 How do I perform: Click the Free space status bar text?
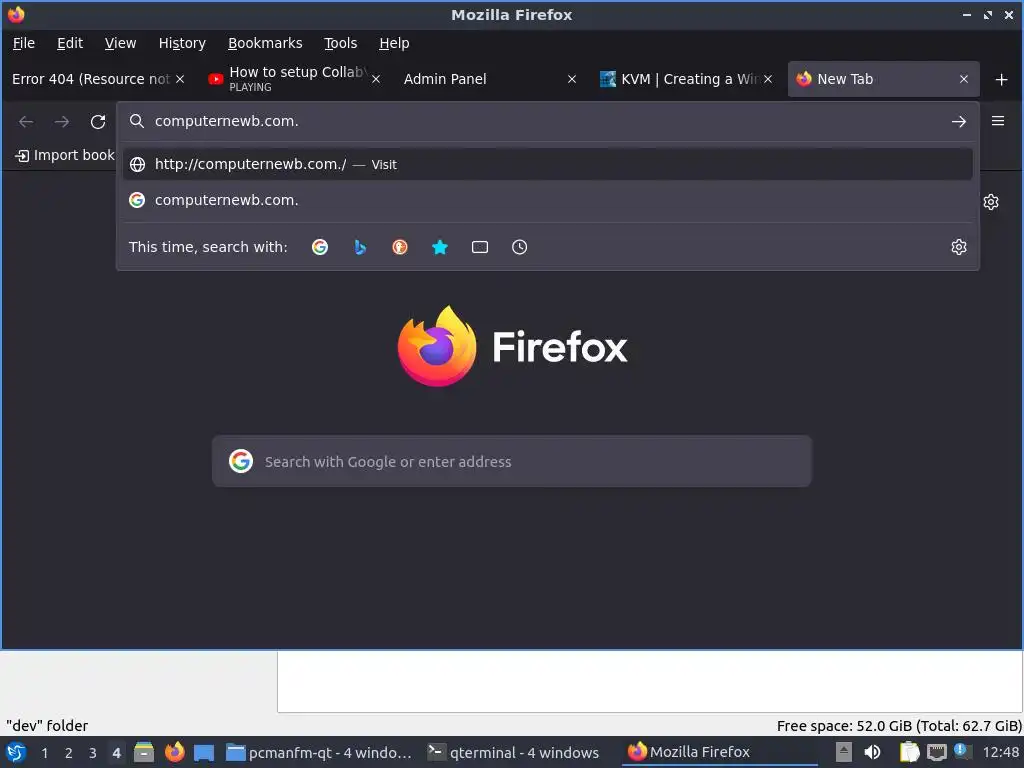899,726
